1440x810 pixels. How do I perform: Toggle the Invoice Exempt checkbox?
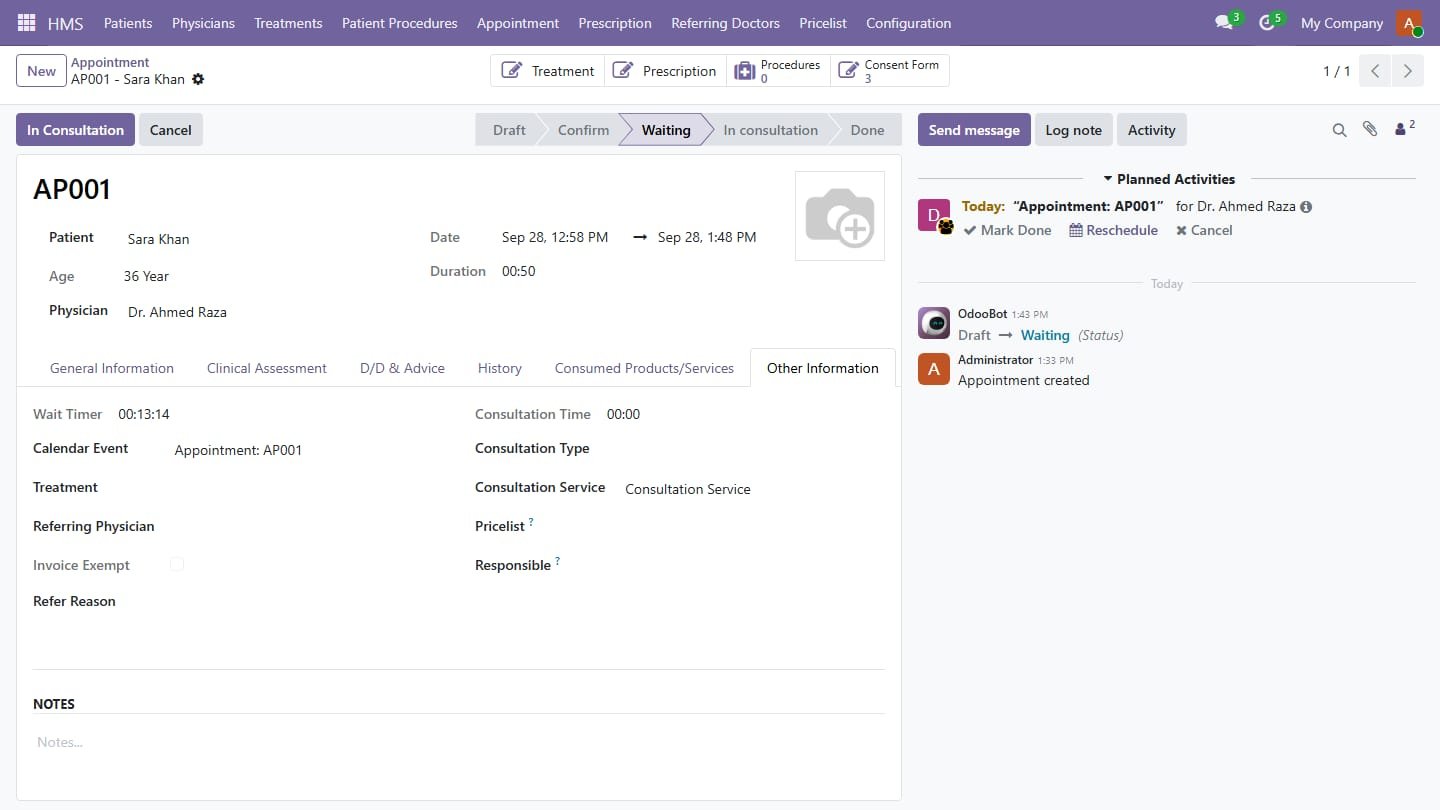point(177,565)
